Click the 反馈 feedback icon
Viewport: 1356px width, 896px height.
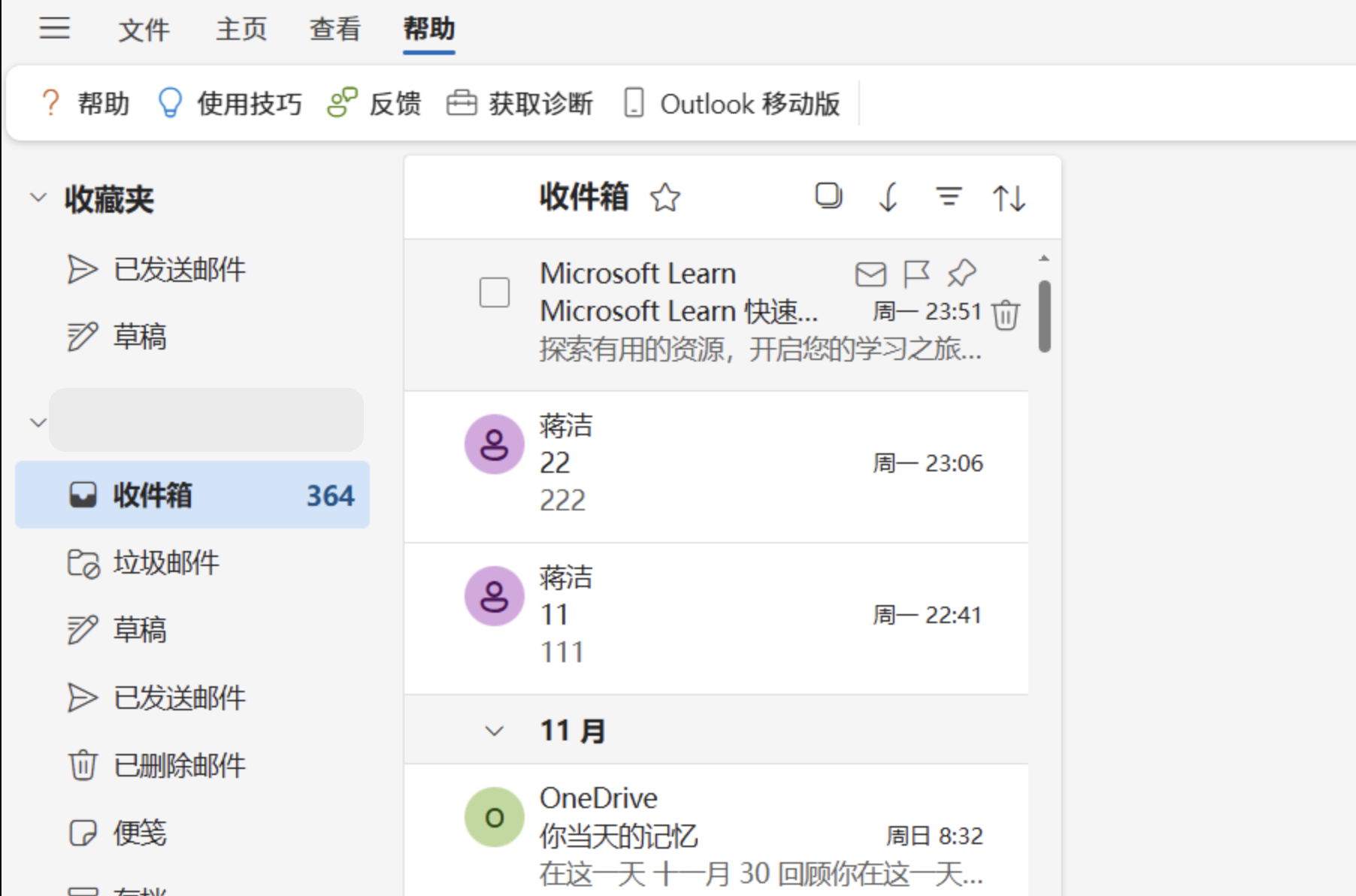341,103
